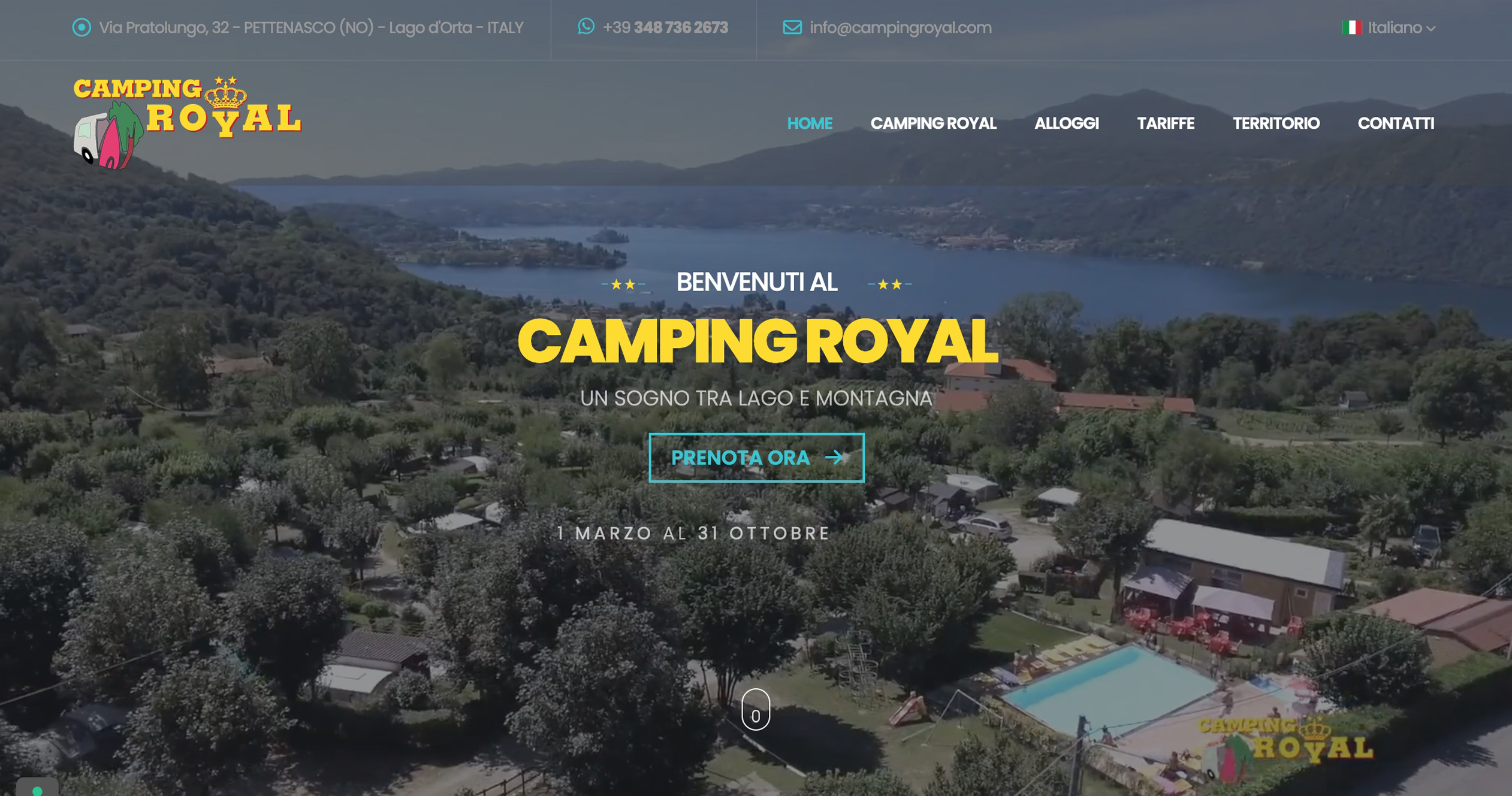Open the Contatti menu item
The height and width of the screenshot is (796, 1512).
[x=1396, y=123]
